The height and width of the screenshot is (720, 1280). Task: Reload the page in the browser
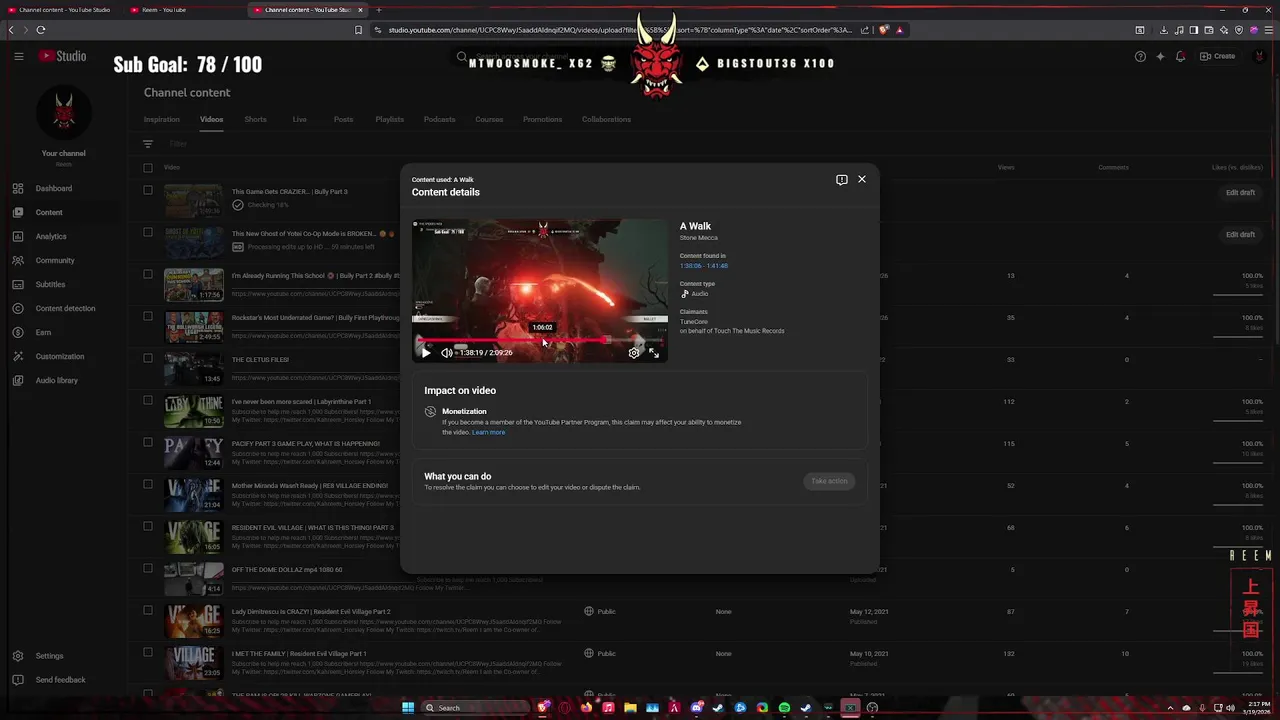41,30
